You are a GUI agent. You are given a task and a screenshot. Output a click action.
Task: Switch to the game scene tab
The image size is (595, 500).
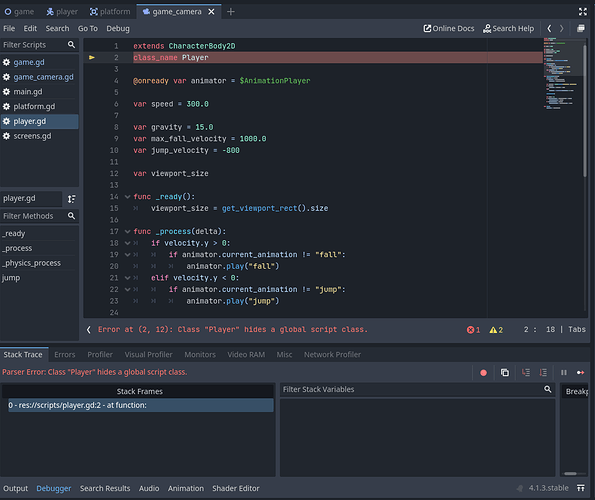[x=19, y=12]
